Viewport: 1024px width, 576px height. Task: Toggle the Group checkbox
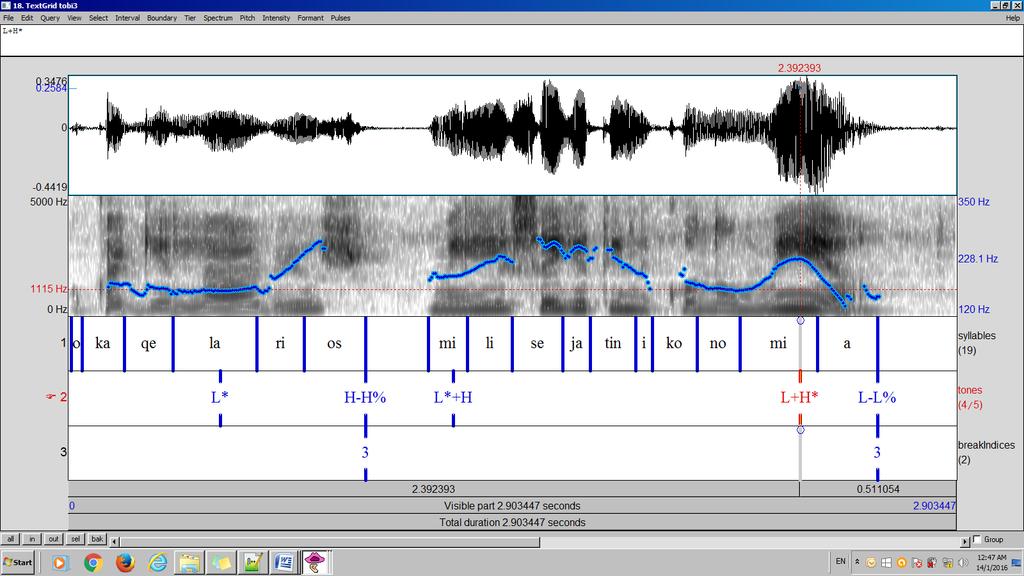point(977,539)
